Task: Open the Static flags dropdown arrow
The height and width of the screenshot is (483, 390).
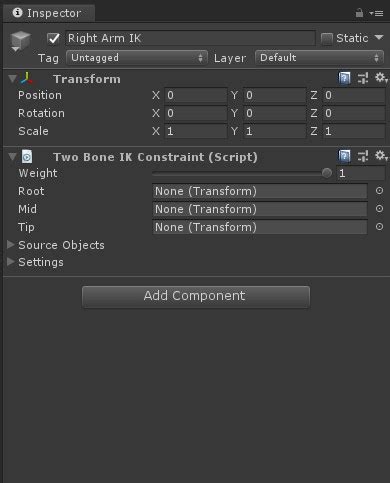Action: click(x=379, y=37)
